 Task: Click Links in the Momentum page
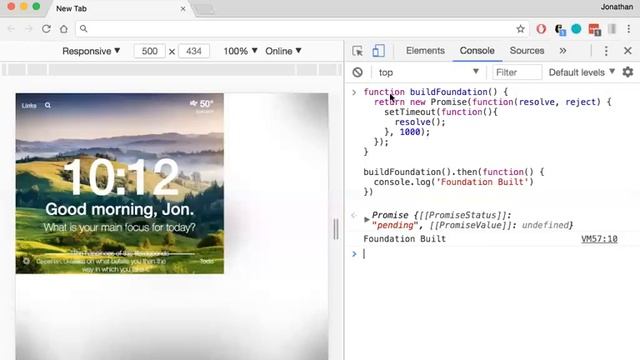(29, 105)
